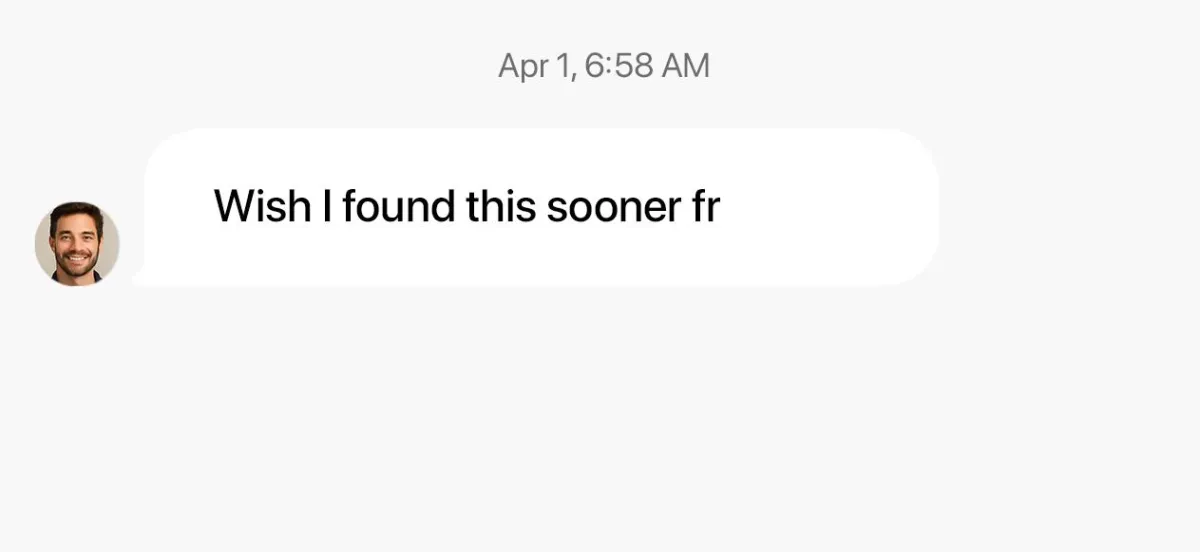Click the "AM" text in the timestamp

click(x=684, y=66)
